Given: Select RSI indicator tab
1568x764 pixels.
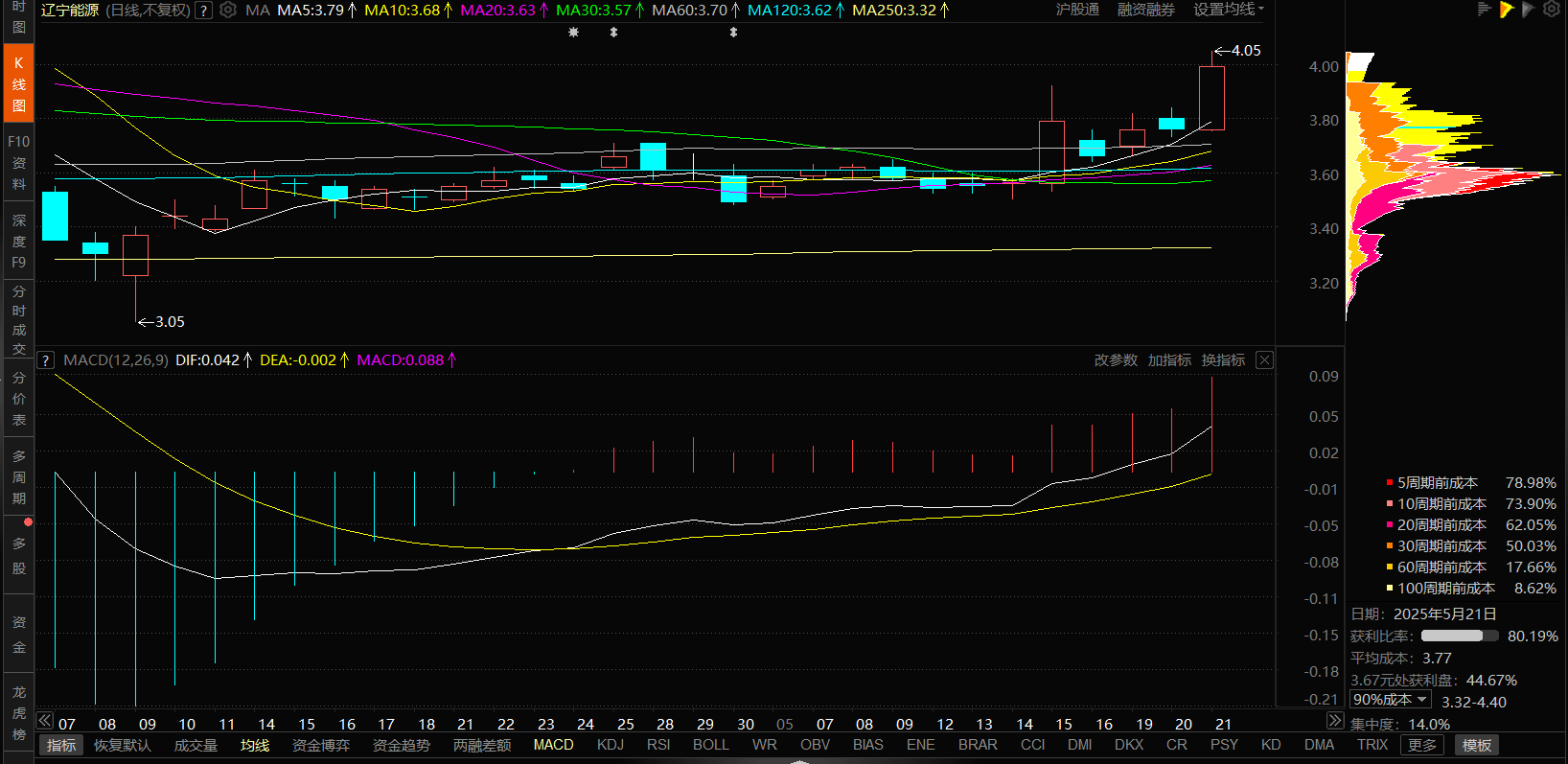Looking at the screenshot, I should click(x=658, y=745).
